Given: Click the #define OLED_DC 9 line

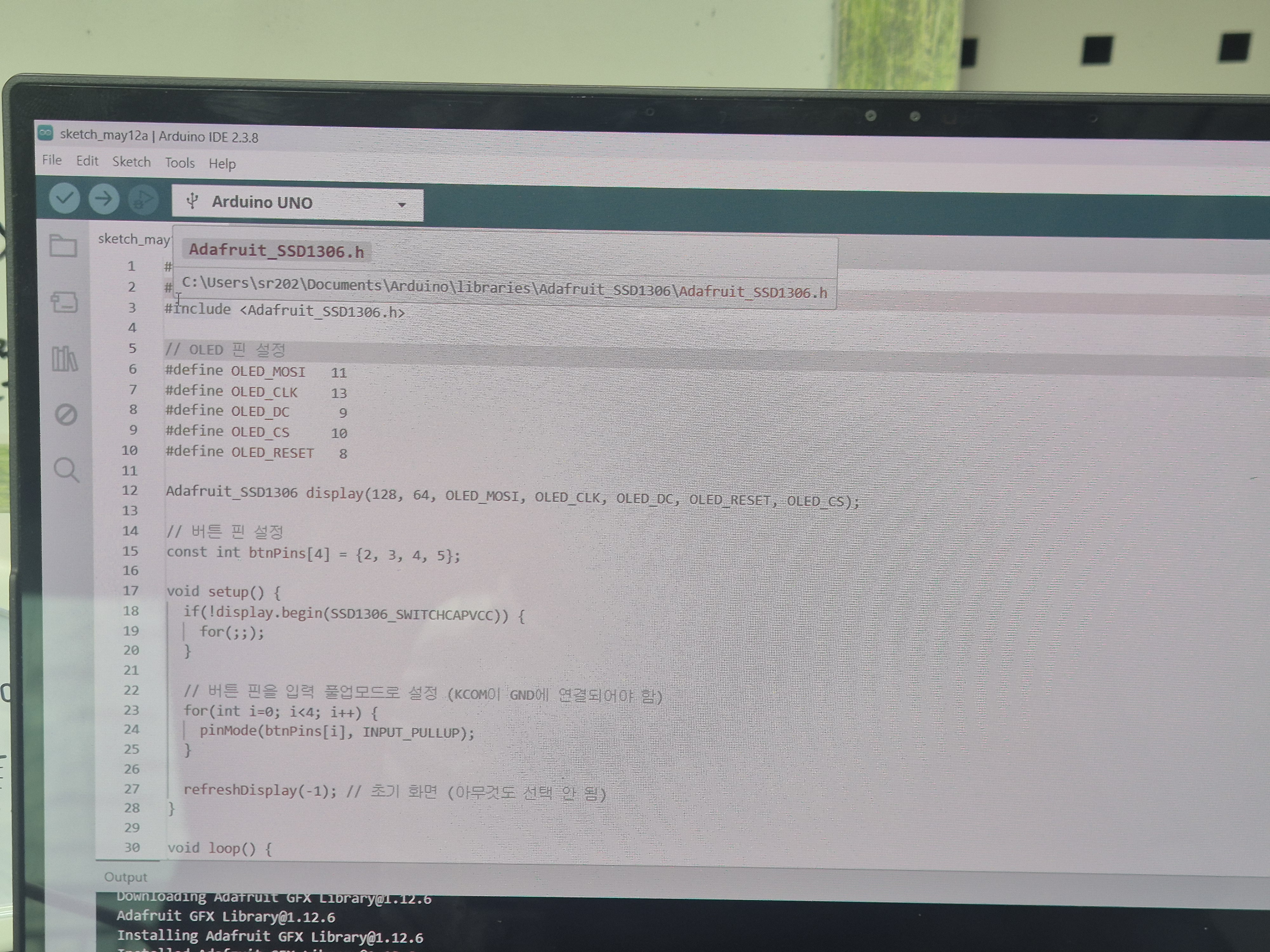Looking at the screenshot, I should [x=256, y=412].
